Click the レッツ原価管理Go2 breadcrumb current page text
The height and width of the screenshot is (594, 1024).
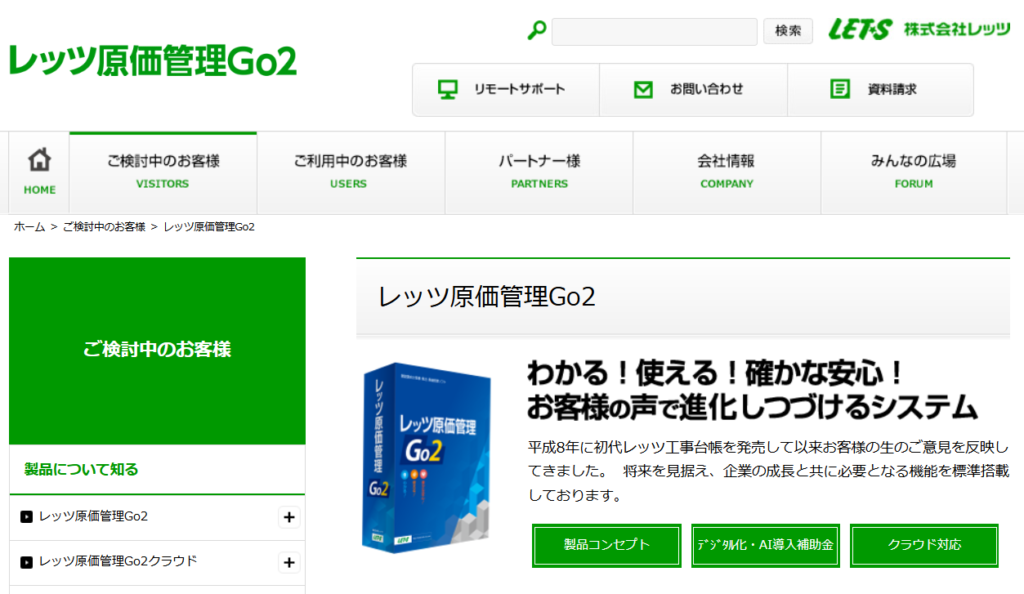click(209, 227)
